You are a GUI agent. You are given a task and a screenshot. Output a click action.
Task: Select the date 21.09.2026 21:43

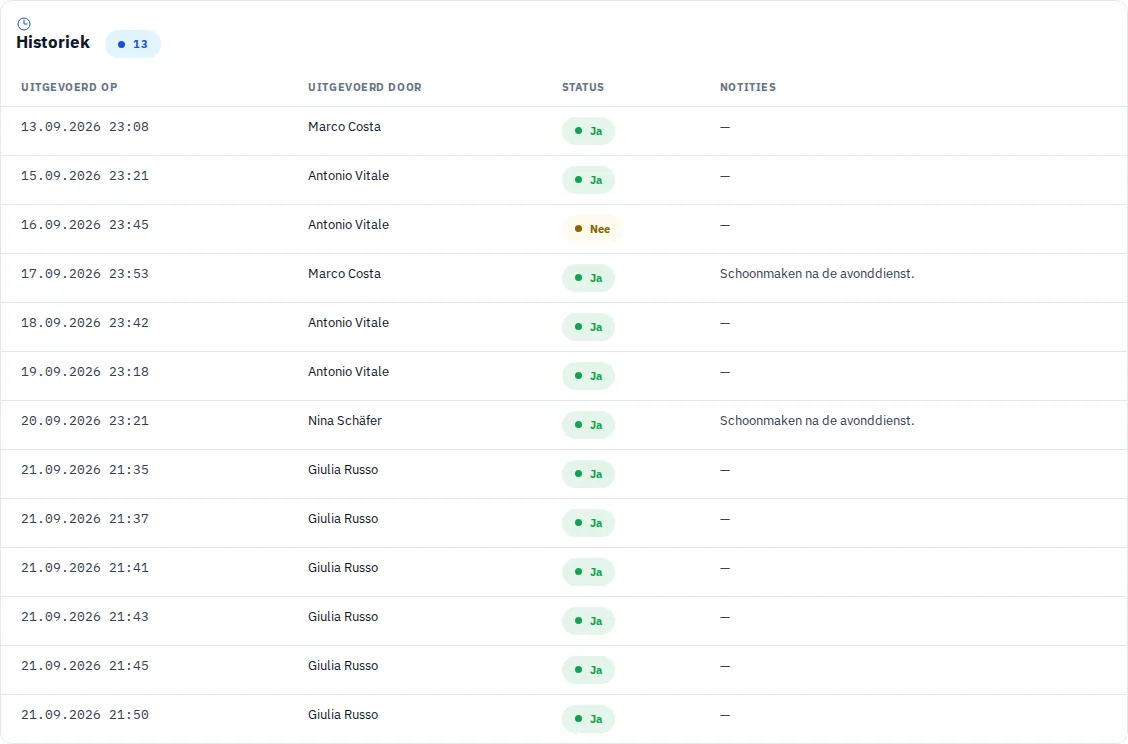85,616
